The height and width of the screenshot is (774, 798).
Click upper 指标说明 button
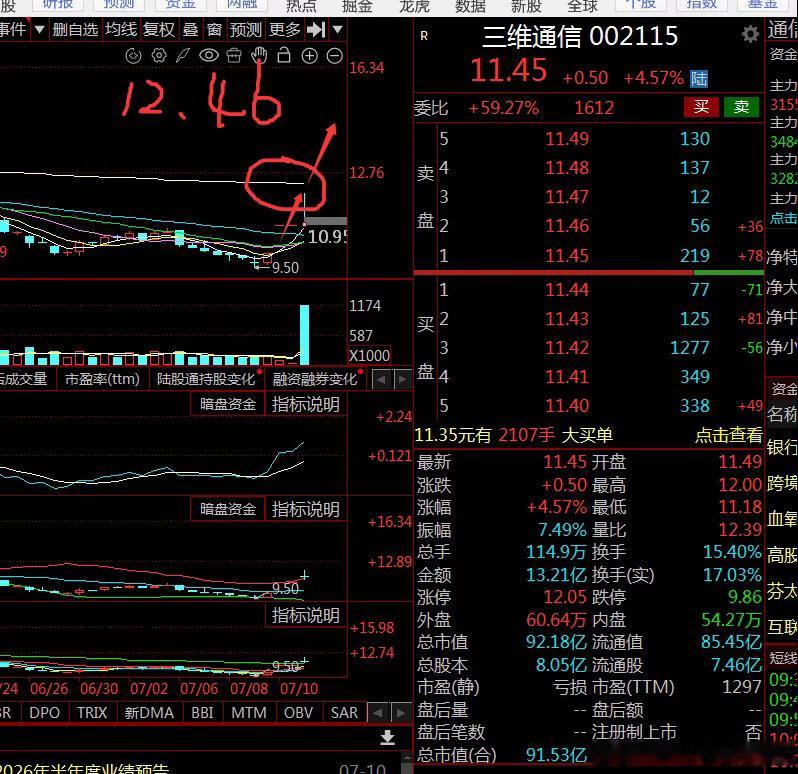[305, 404]
